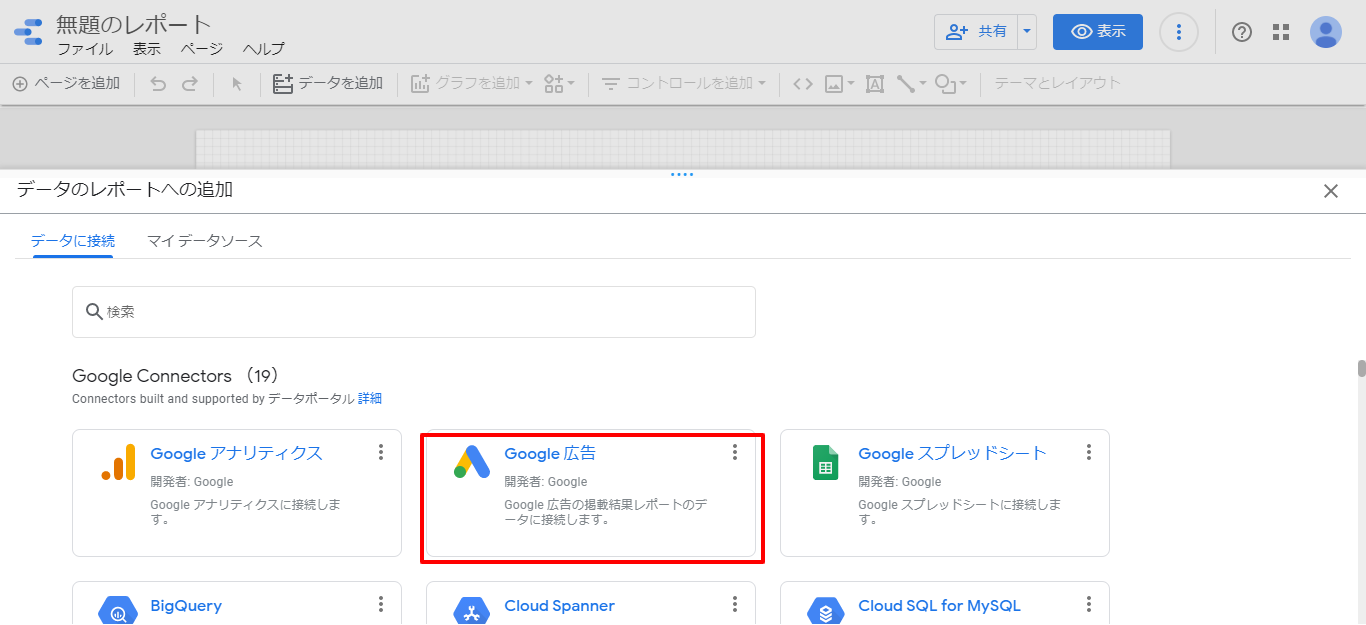Click the 検索 connector search field
1366x625 pixels.
414,312
